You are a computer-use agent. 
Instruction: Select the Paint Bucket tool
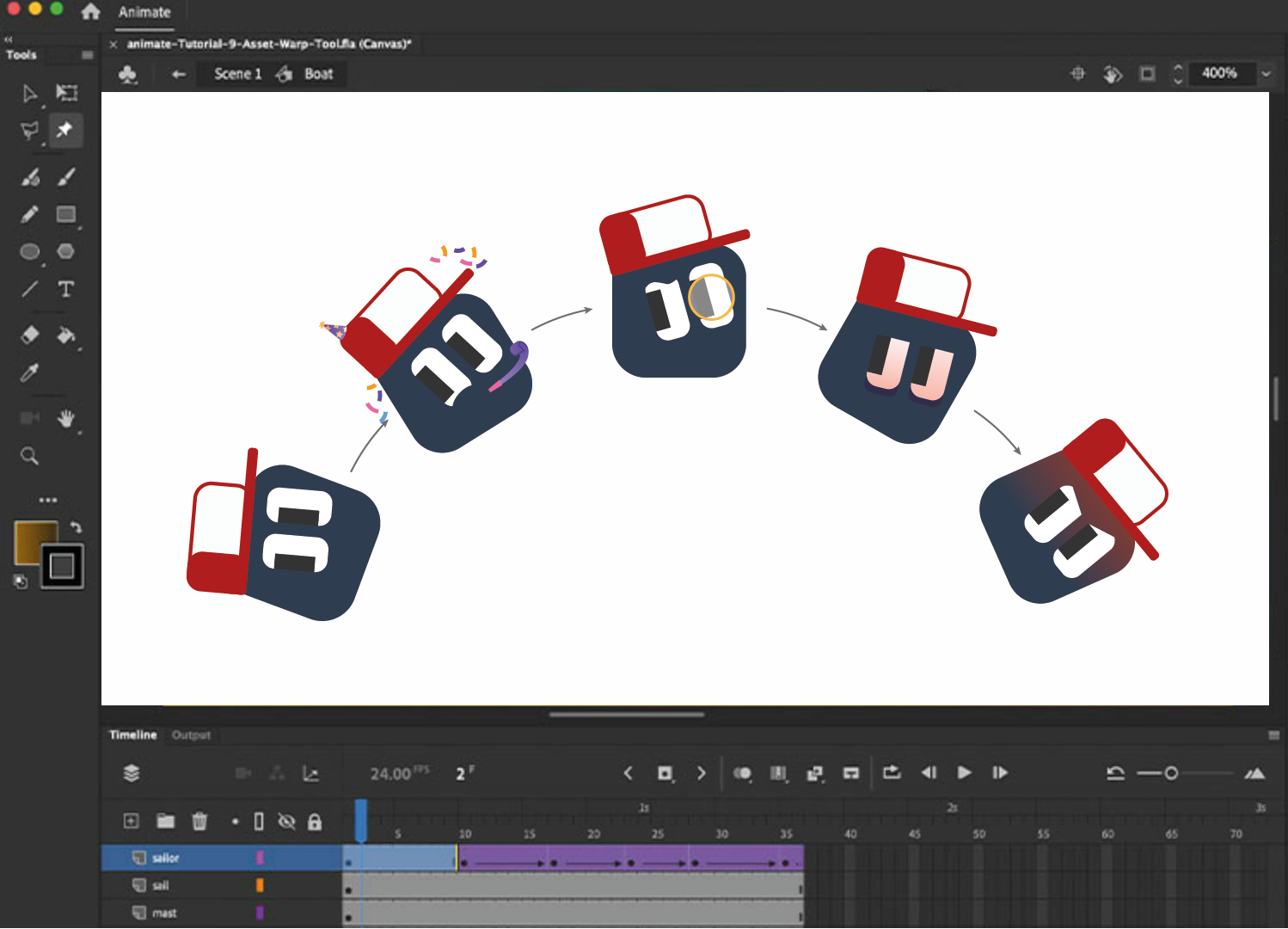(x=66, y=335)
